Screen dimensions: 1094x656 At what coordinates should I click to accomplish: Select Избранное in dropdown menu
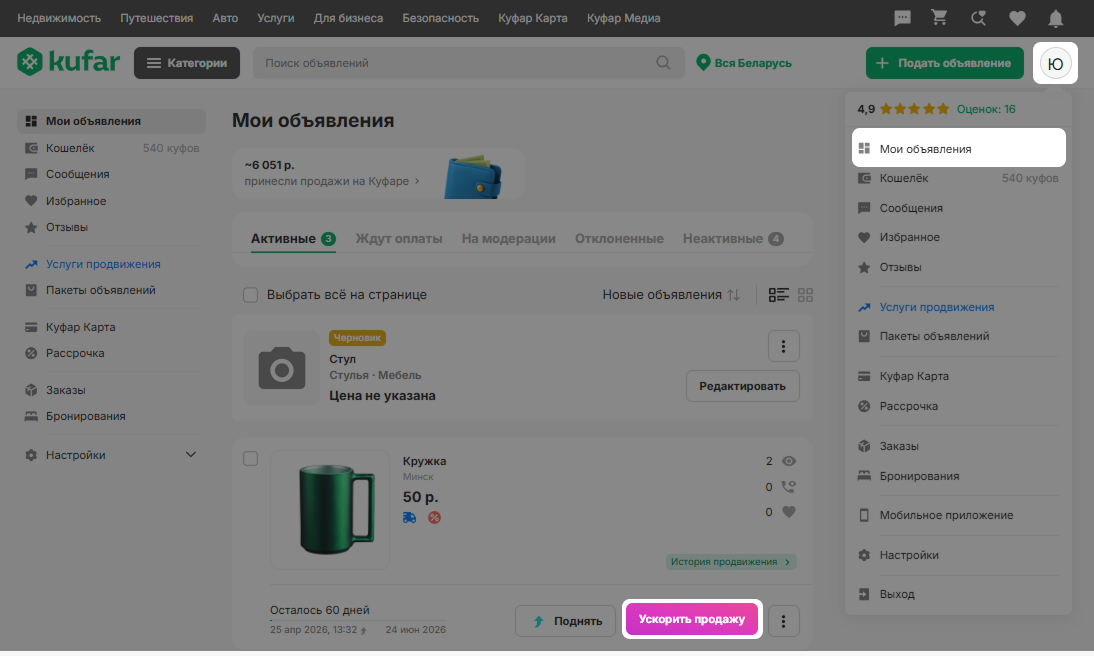point(910,237)
